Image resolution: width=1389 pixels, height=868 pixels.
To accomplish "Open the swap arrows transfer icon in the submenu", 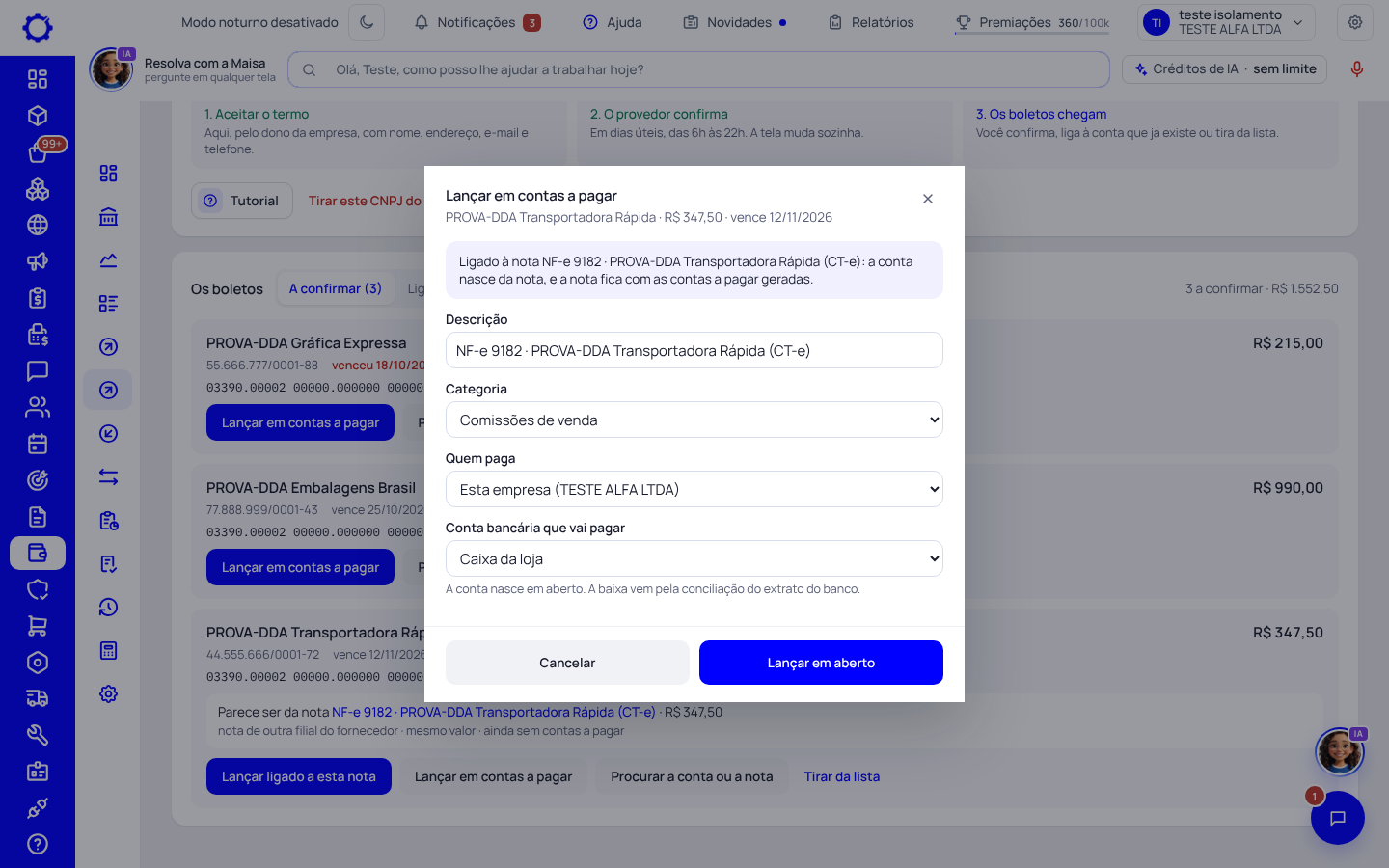I will click(108, 477).
